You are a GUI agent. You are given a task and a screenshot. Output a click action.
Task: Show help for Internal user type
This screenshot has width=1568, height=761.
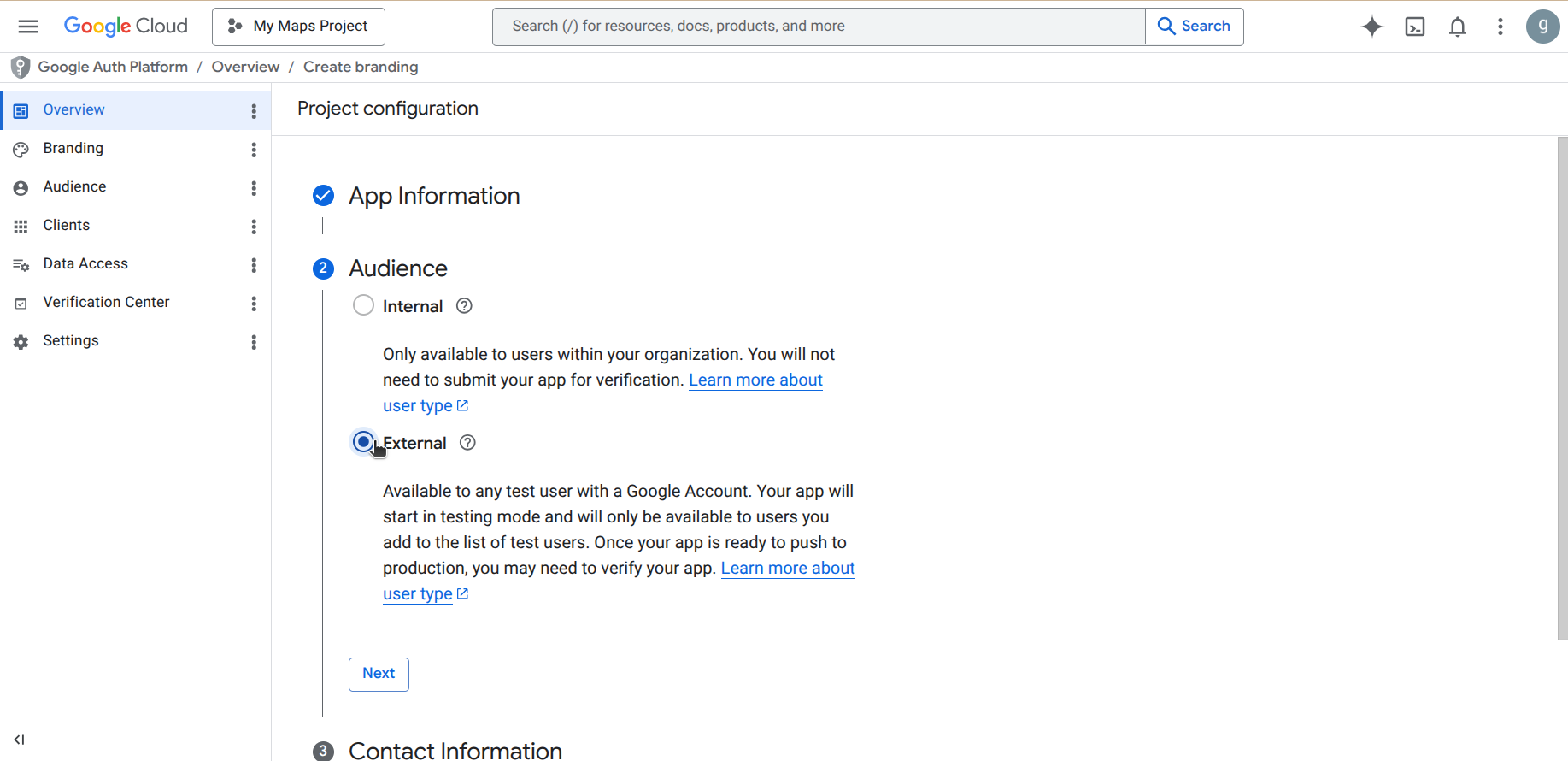pos(464,306)
